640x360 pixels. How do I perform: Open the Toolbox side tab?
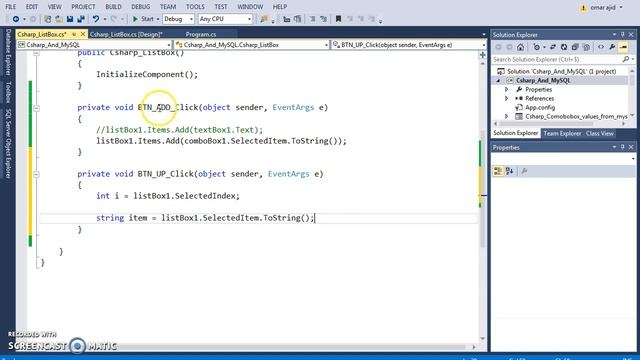pos(8,92)
